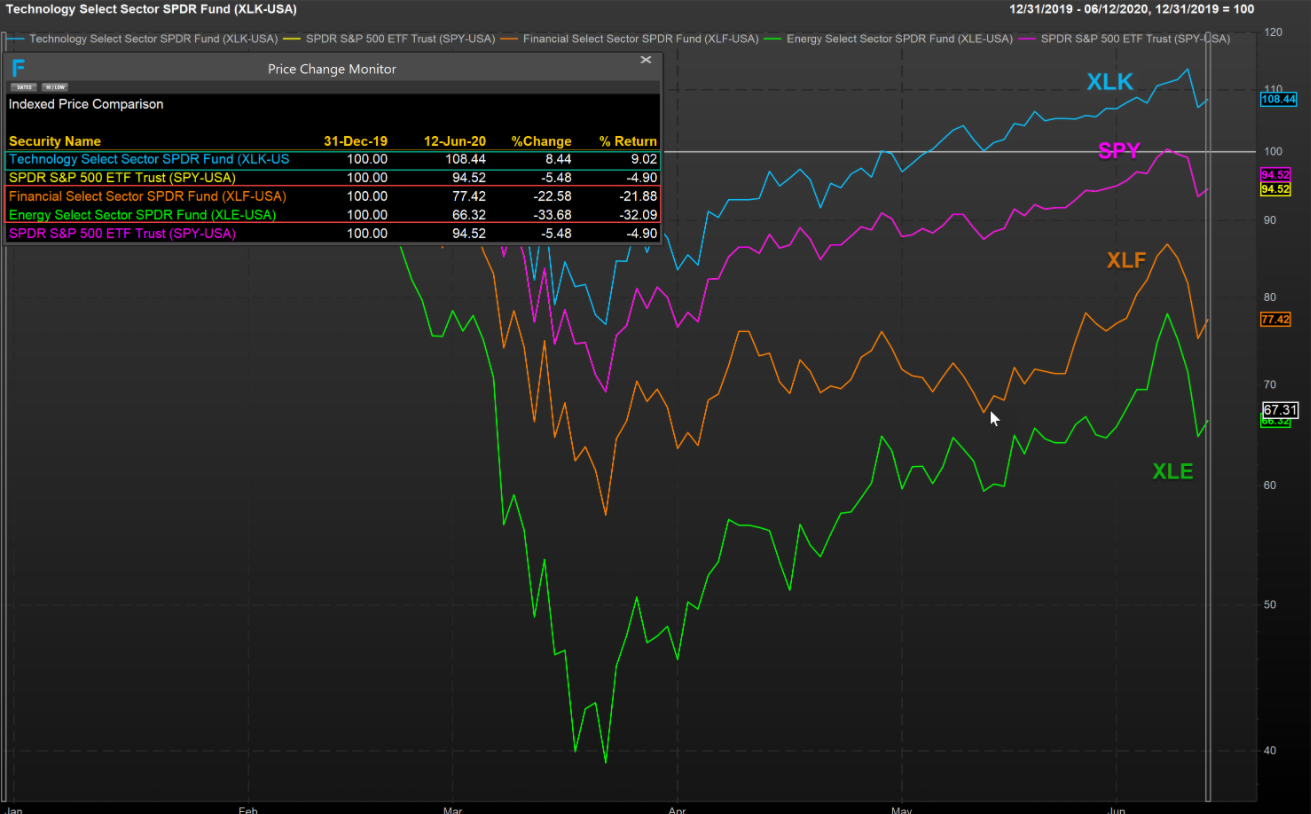Click the SPY annotation label on chart

pyautogui.click(x=1119, y=151)
